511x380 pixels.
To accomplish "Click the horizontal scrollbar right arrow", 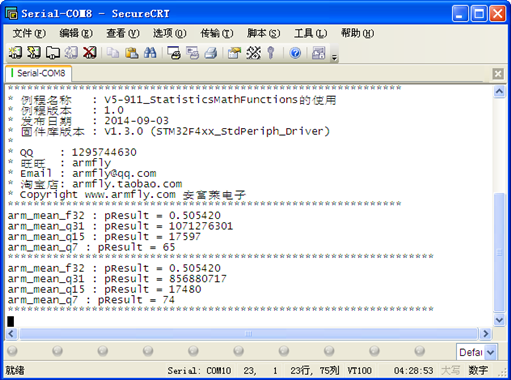I will tap(485, 333).
